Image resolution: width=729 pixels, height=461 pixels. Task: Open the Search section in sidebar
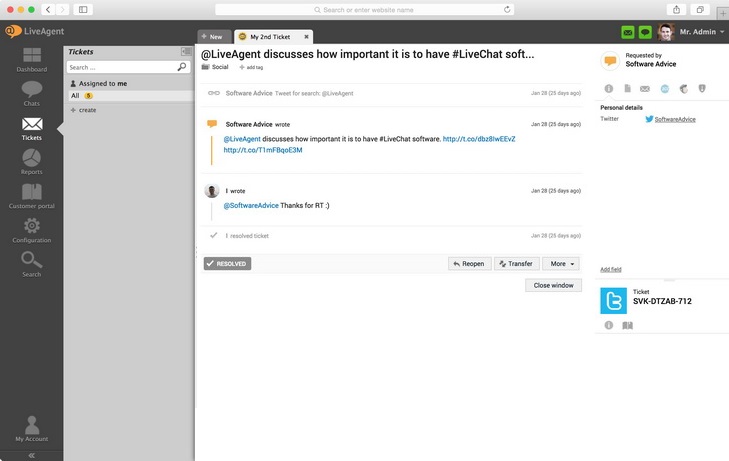(32, 264)
